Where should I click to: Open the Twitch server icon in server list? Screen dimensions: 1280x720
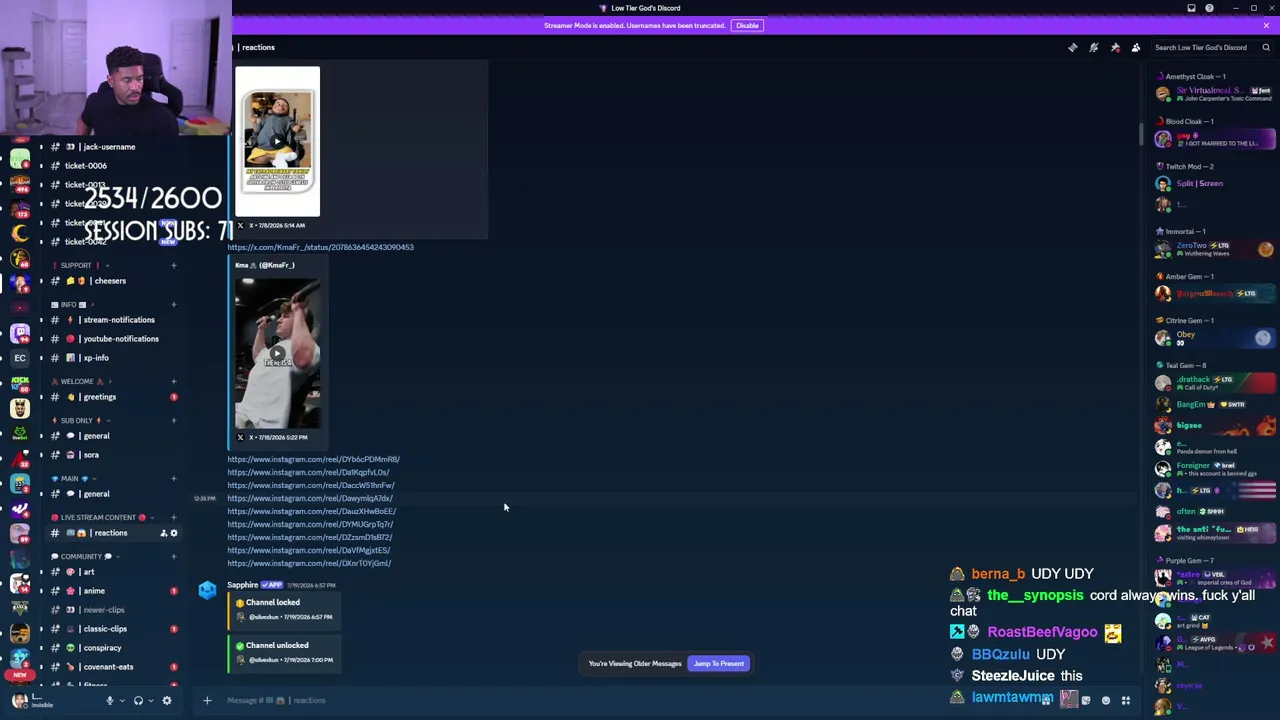click(x=20, y=333)
